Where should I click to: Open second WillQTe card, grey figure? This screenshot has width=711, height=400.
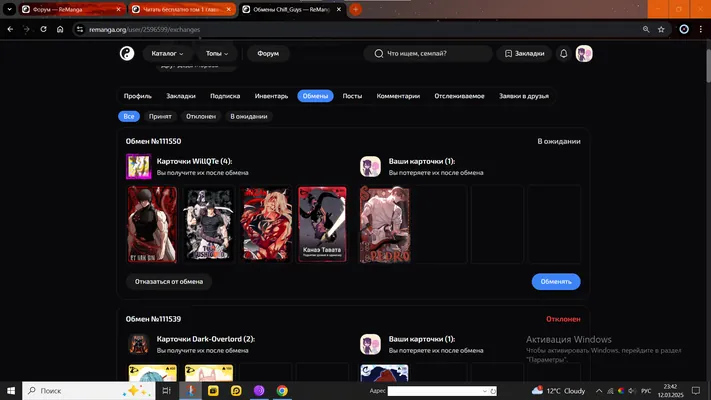point(209,224)
